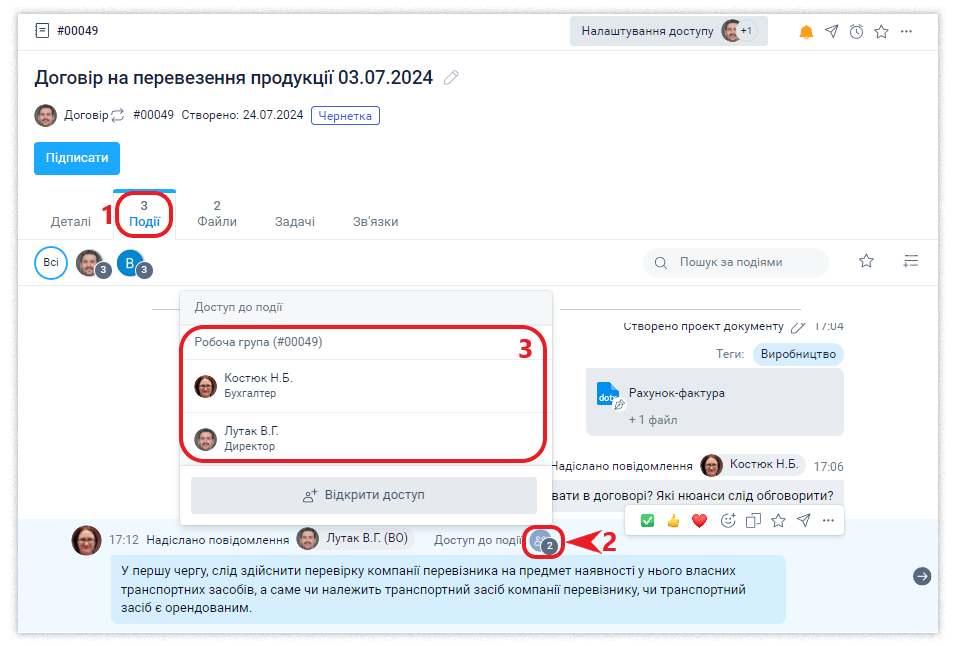The height and width of the screenshot is (646, 956).
Task: Open the events filter settings icon
Action: point(910,261)
